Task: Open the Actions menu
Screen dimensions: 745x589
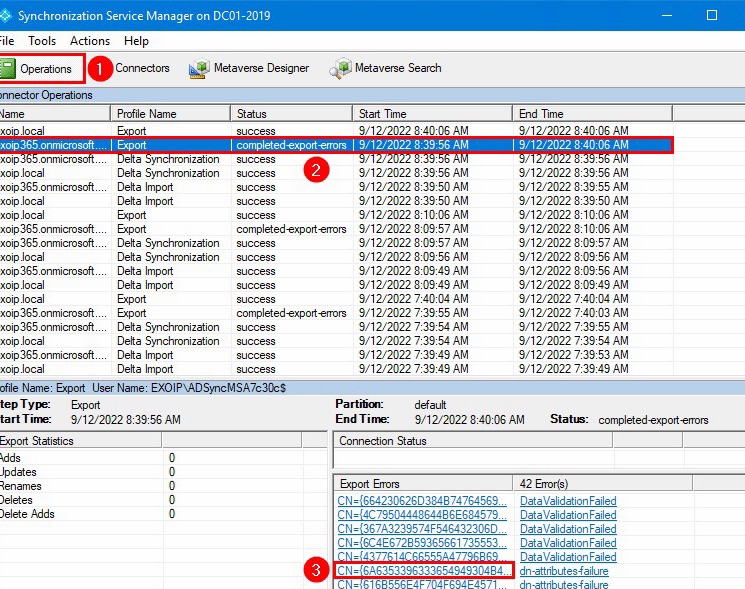Action: (90, 41)
